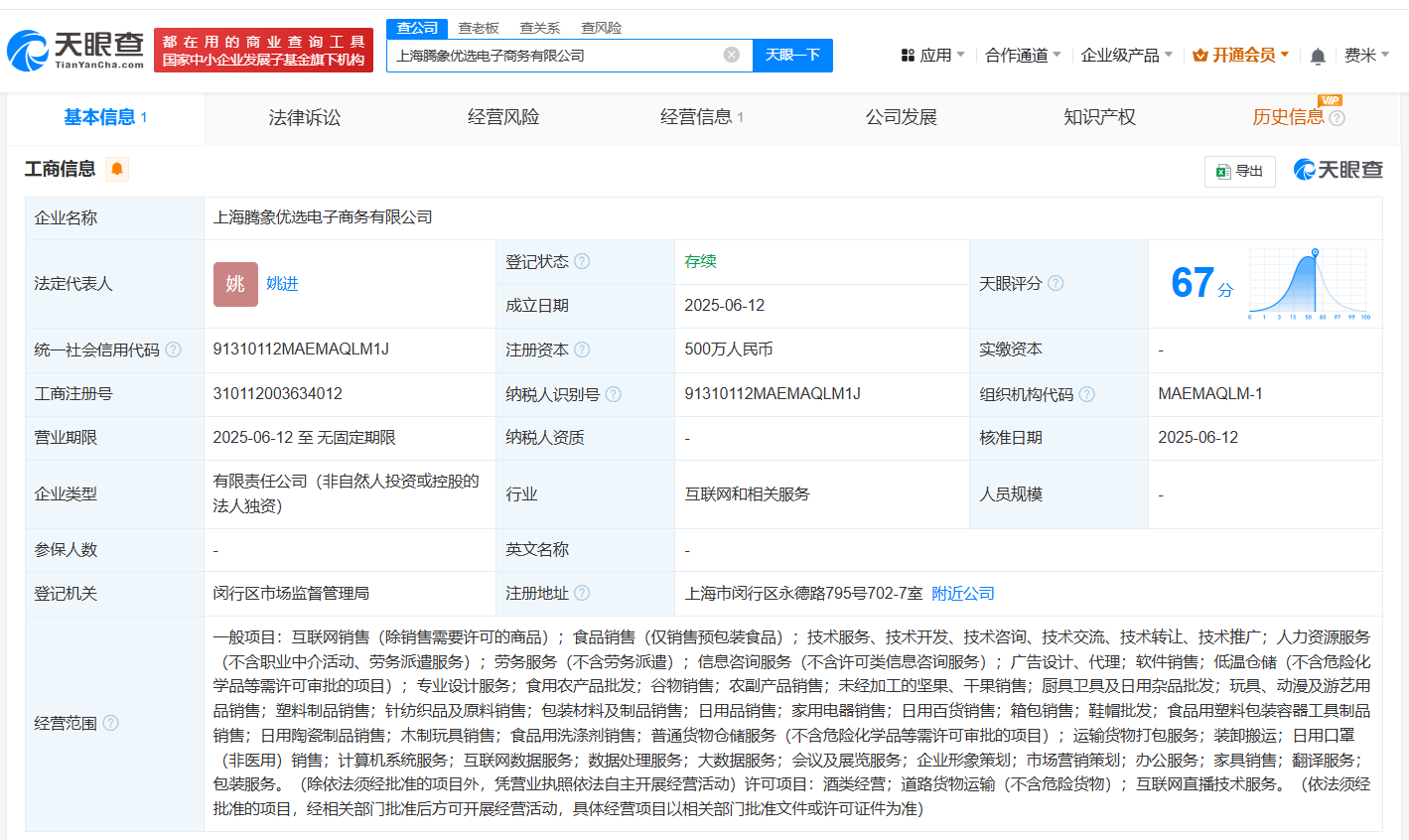Click help icon beside 统一社会信用代码
Screen dimensions: 1409x840
tap(173, 350)
